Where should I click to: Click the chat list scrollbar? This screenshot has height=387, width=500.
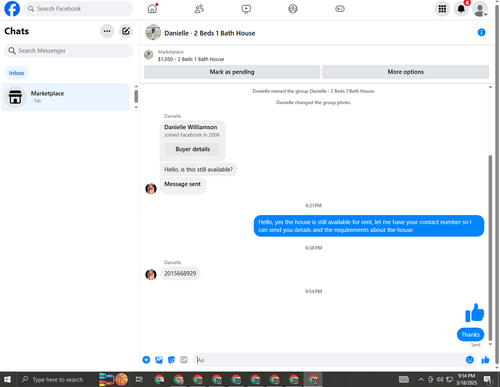(x=136, y=97)
